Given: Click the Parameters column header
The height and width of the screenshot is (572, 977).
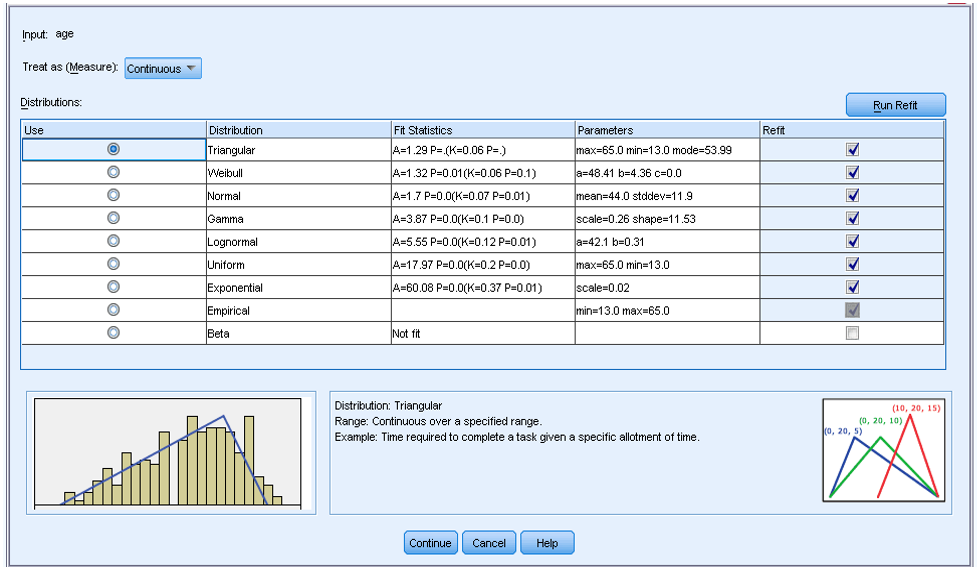Looking at the screenshot, I should coord(667,130).
